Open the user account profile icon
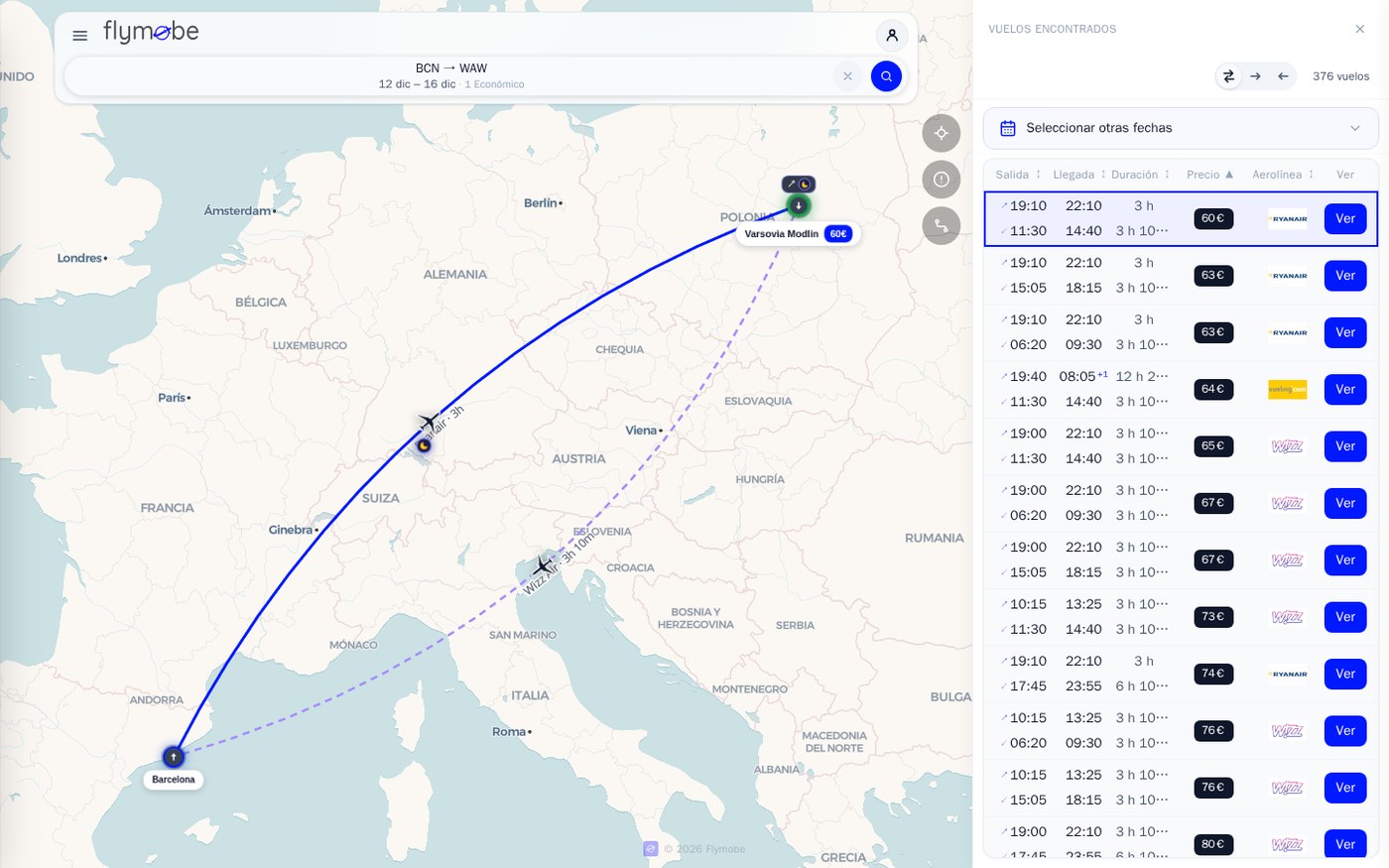This screenshot has width=1389, height=868. (892, 36)
